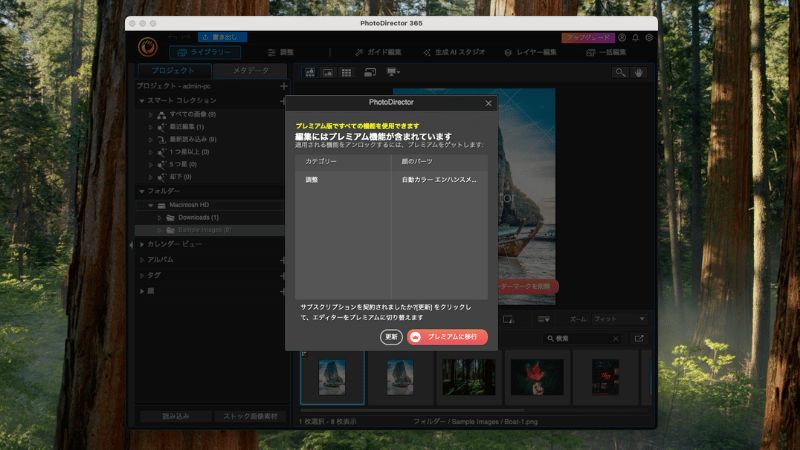The image size is (800, 450).
Task: Switch to the メタデータ panel tab
Action: point(251,70)
